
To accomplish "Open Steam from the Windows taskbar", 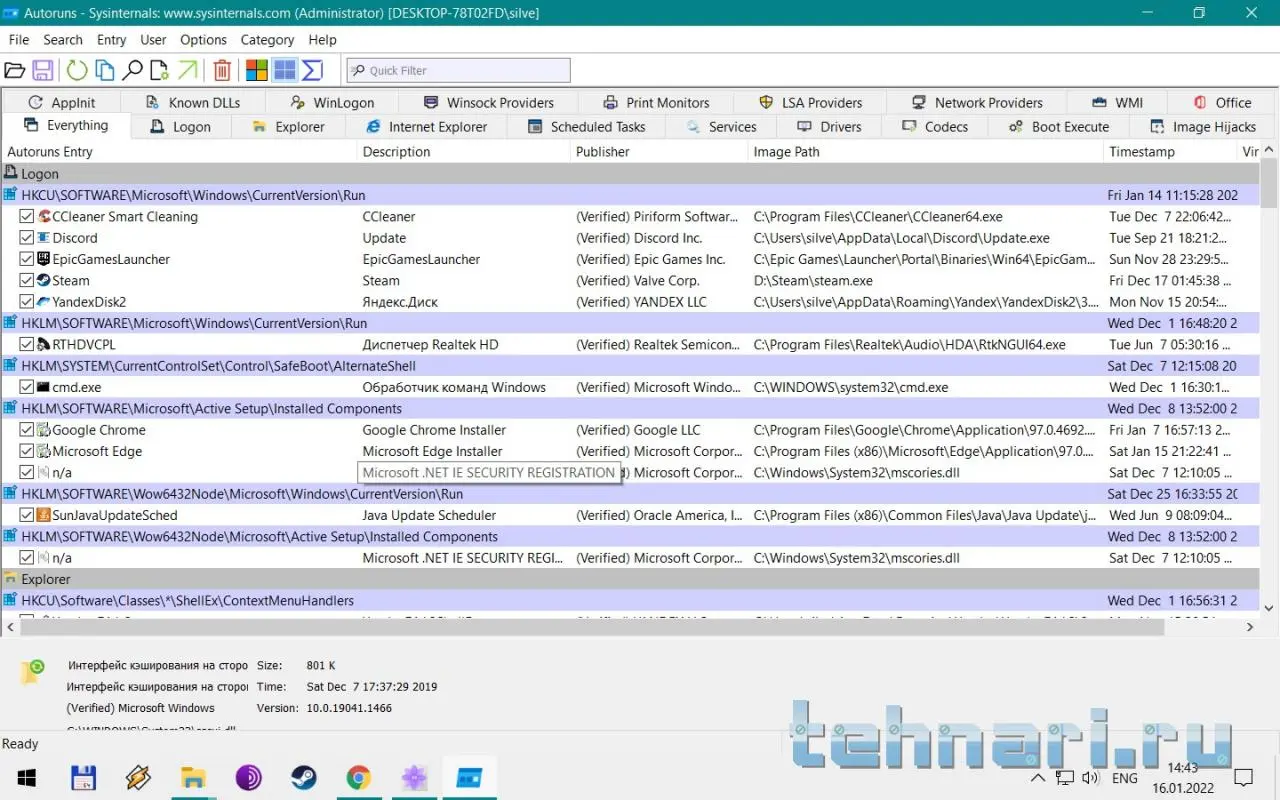I will click(x=304, y=778).
